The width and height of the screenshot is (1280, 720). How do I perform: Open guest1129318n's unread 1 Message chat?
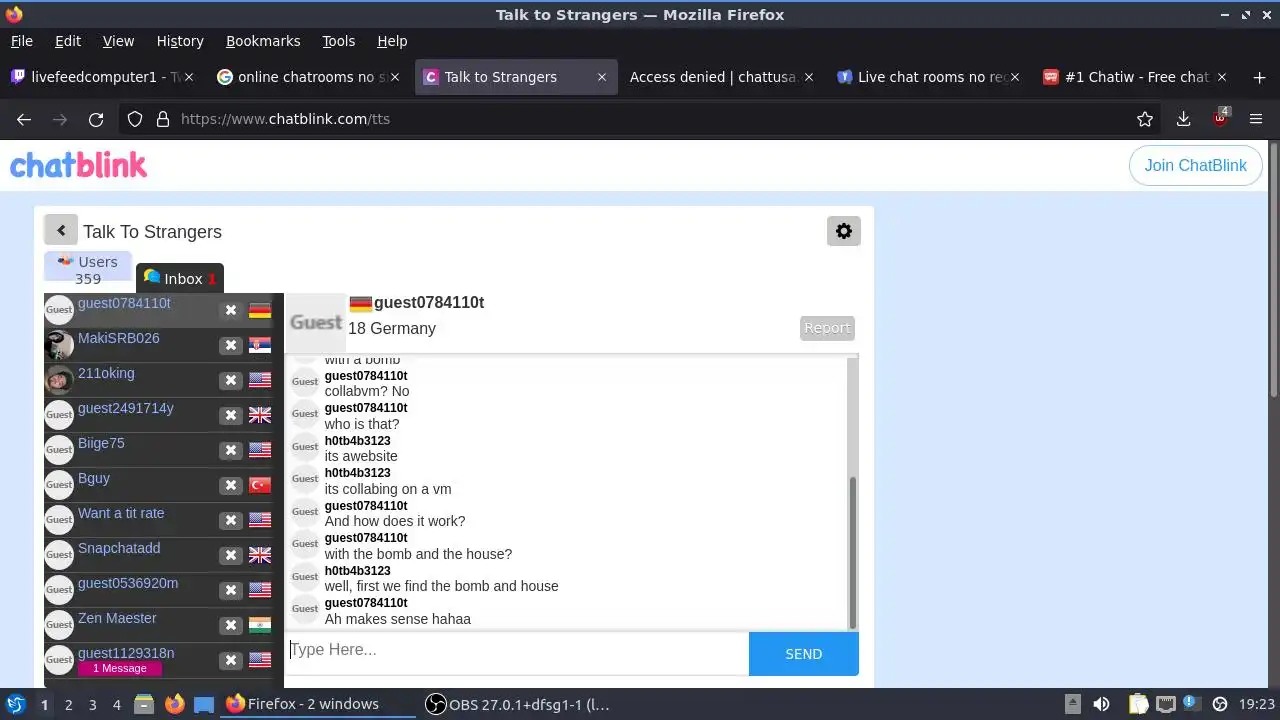click(119, 668)
